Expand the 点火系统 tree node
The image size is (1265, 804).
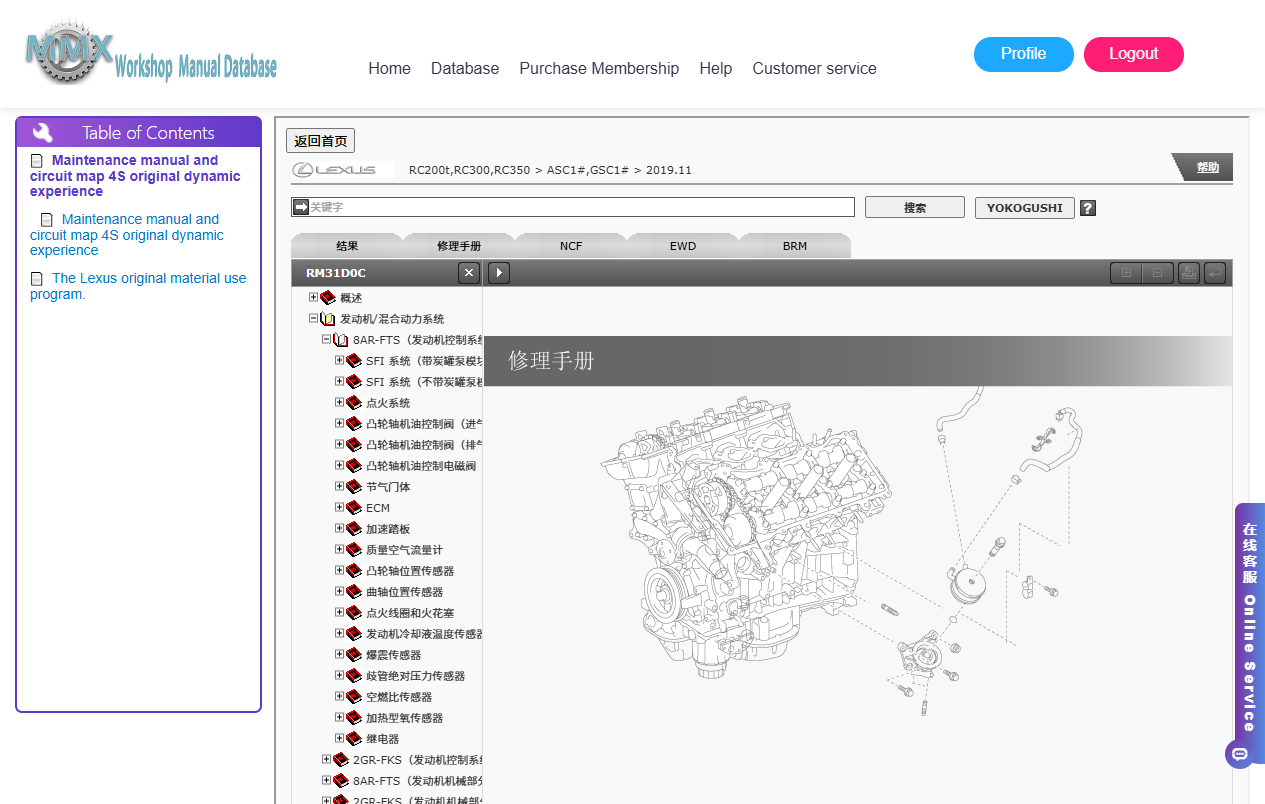[339, 402]
